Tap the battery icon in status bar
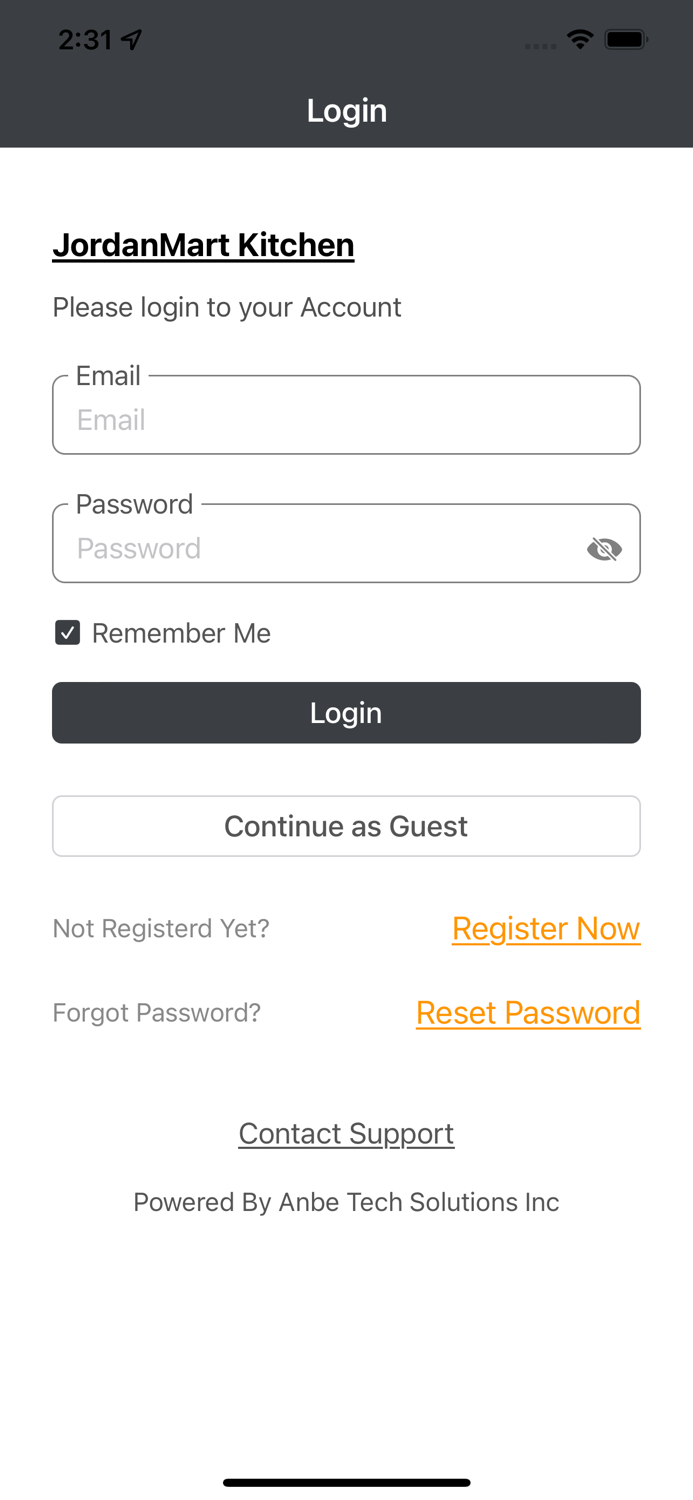Viewport: 693px width, 1500px height. [627, 40]
